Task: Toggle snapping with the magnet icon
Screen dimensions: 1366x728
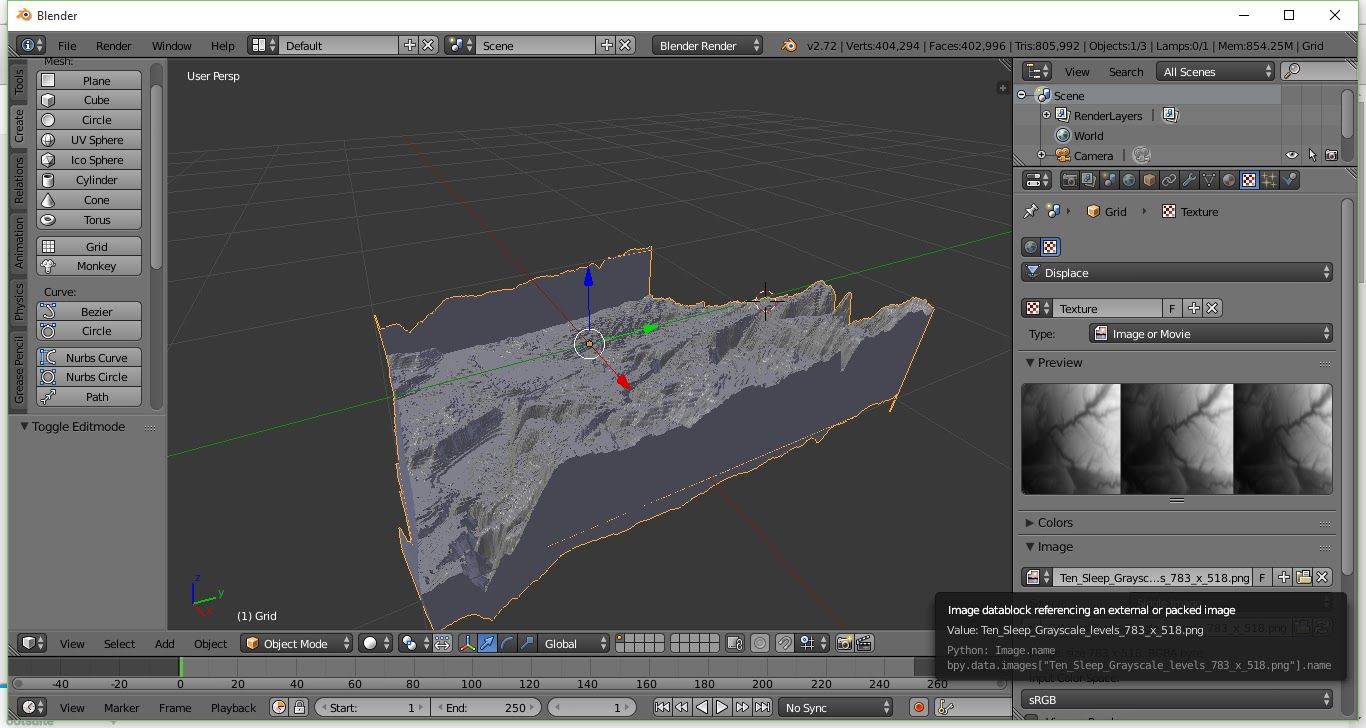Action: pyautogui.click(x=785, y=644)
